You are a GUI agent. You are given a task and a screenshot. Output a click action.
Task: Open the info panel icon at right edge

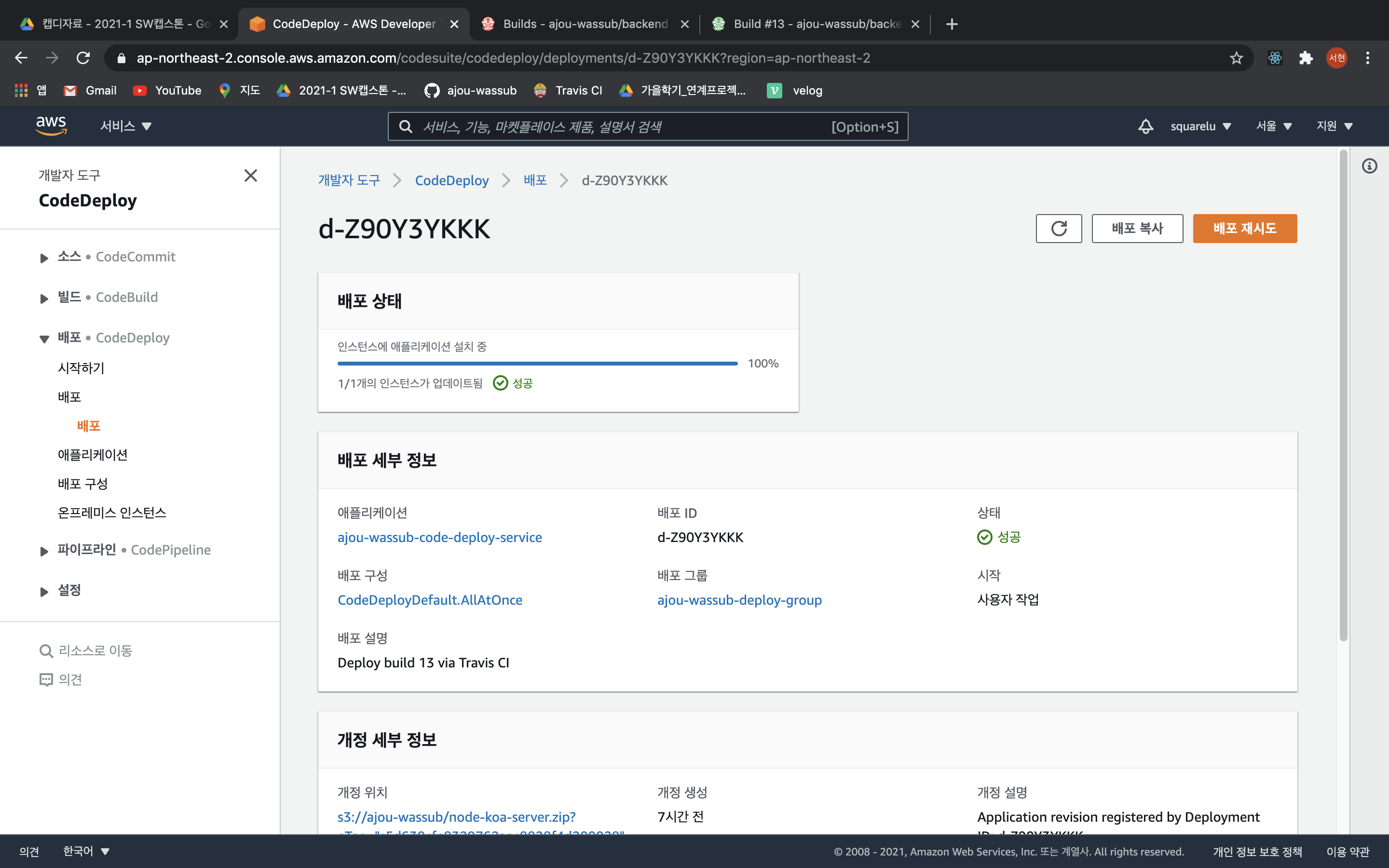pyautogui.click(x=1370, y=166)
